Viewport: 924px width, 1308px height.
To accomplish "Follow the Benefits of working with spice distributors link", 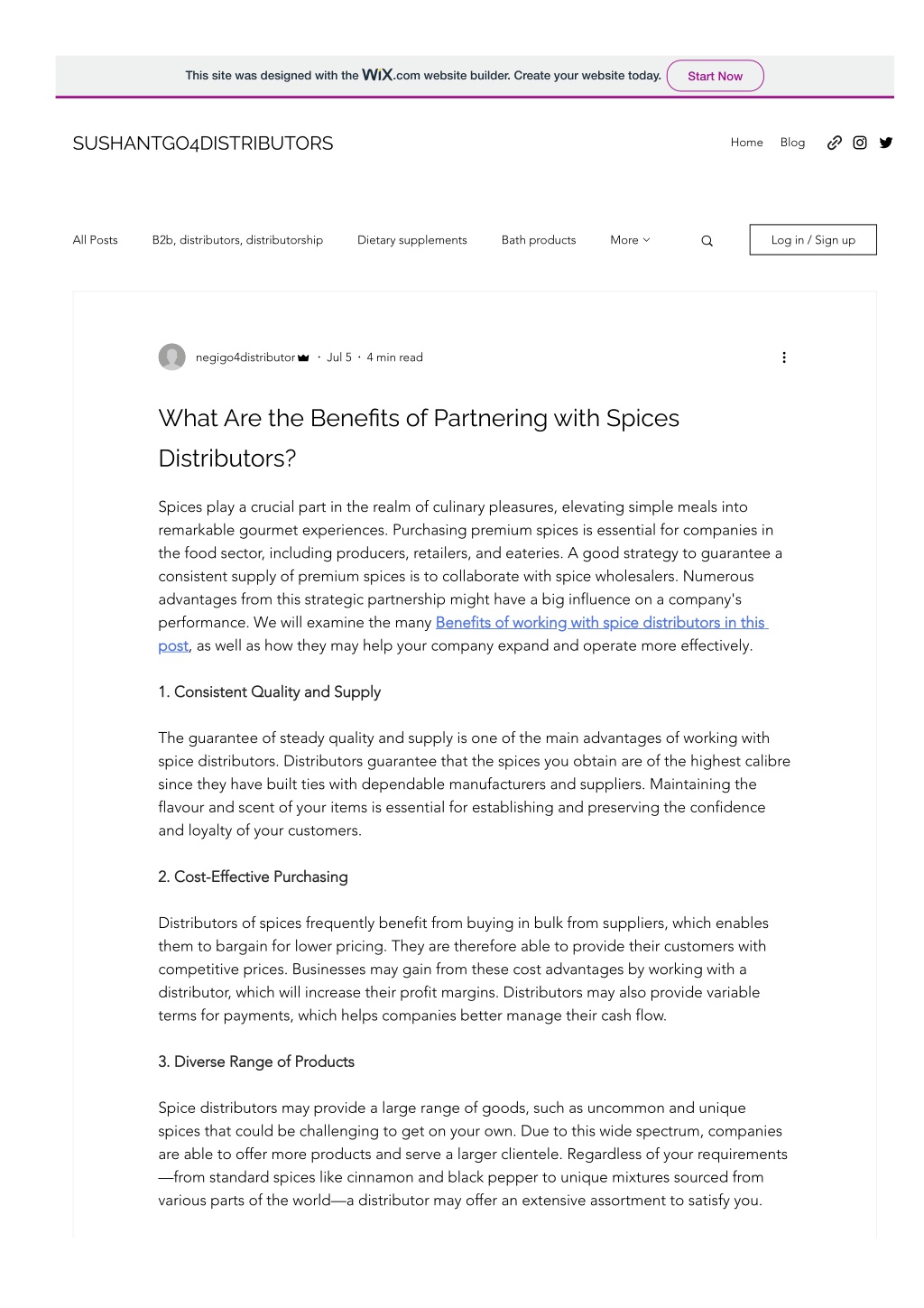I will [x=600, y=622].
